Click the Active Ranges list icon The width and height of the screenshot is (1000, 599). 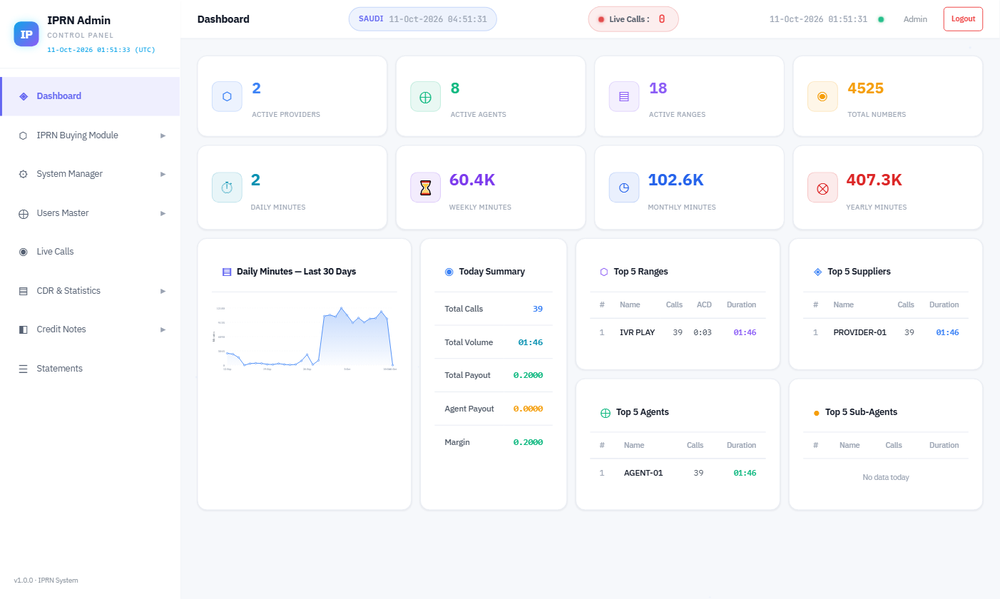coord(624,96)
